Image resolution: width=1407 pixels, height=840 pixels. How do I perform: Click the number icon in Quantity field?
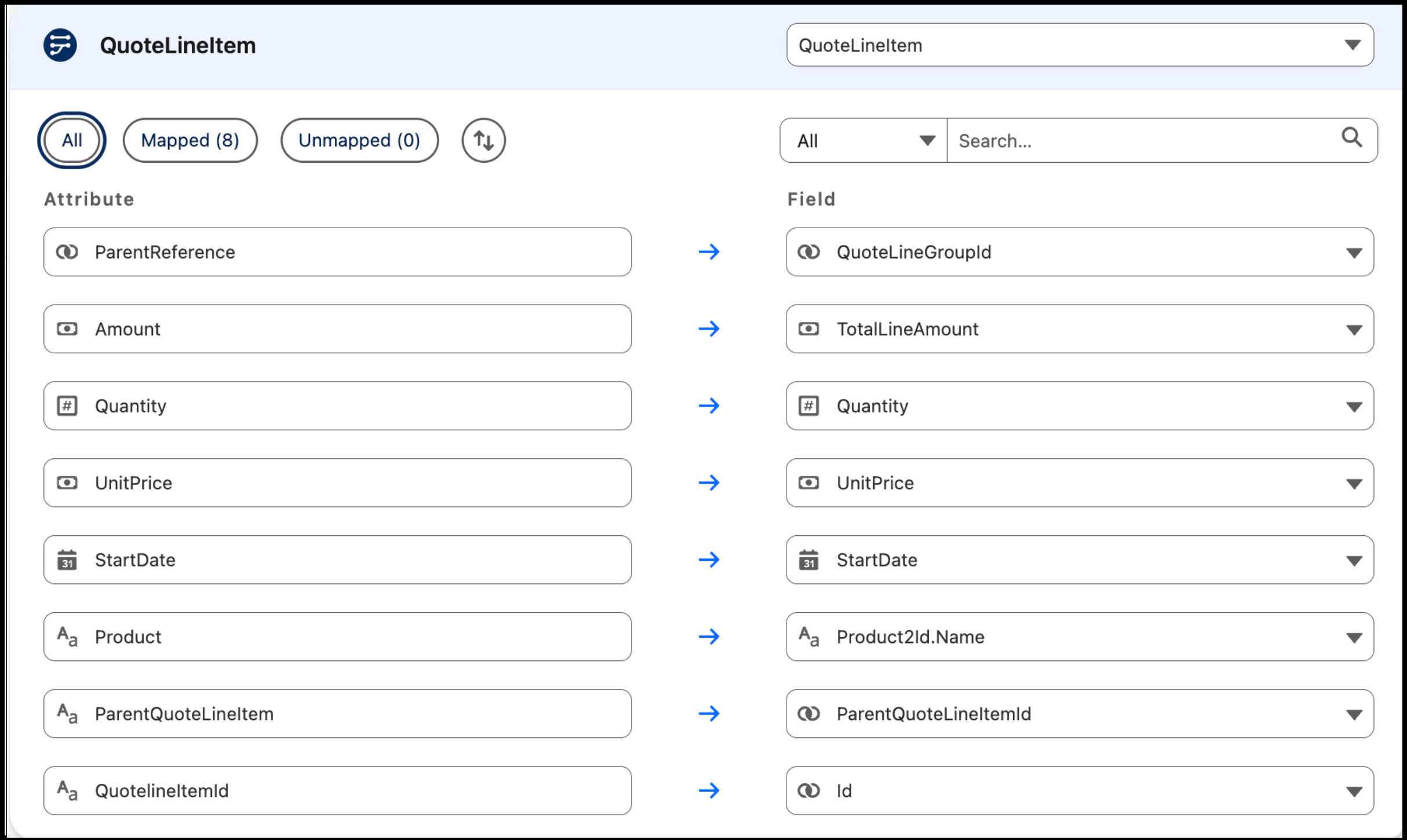(x=809, y=406)
